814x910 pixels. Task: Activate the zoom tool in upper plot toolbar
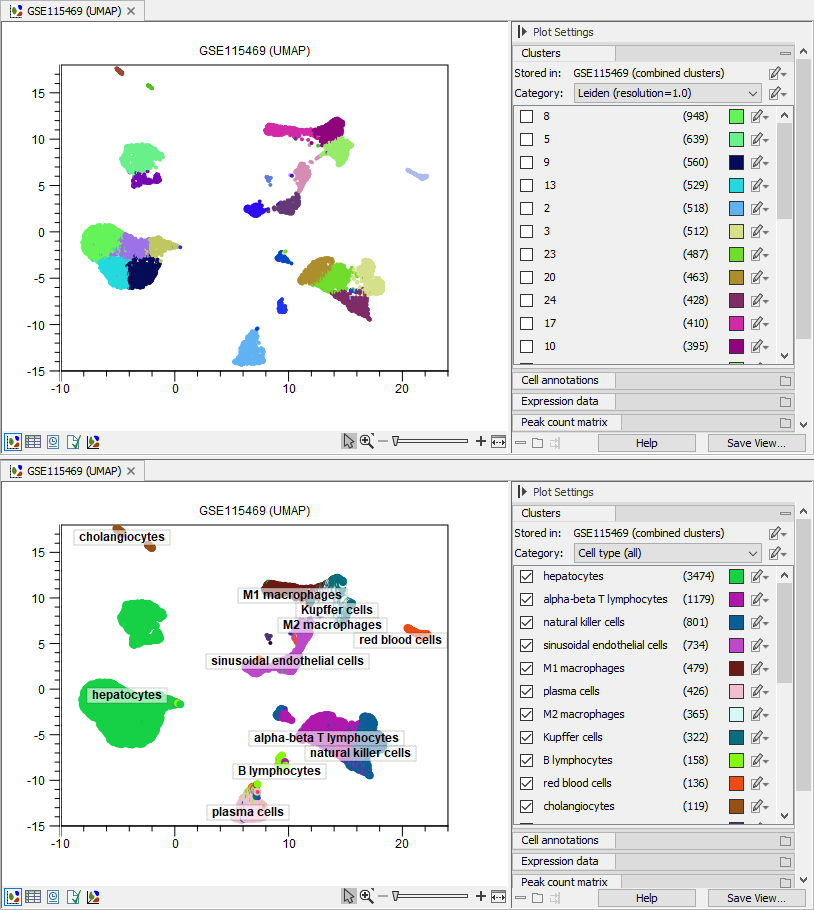coord(366,441)
